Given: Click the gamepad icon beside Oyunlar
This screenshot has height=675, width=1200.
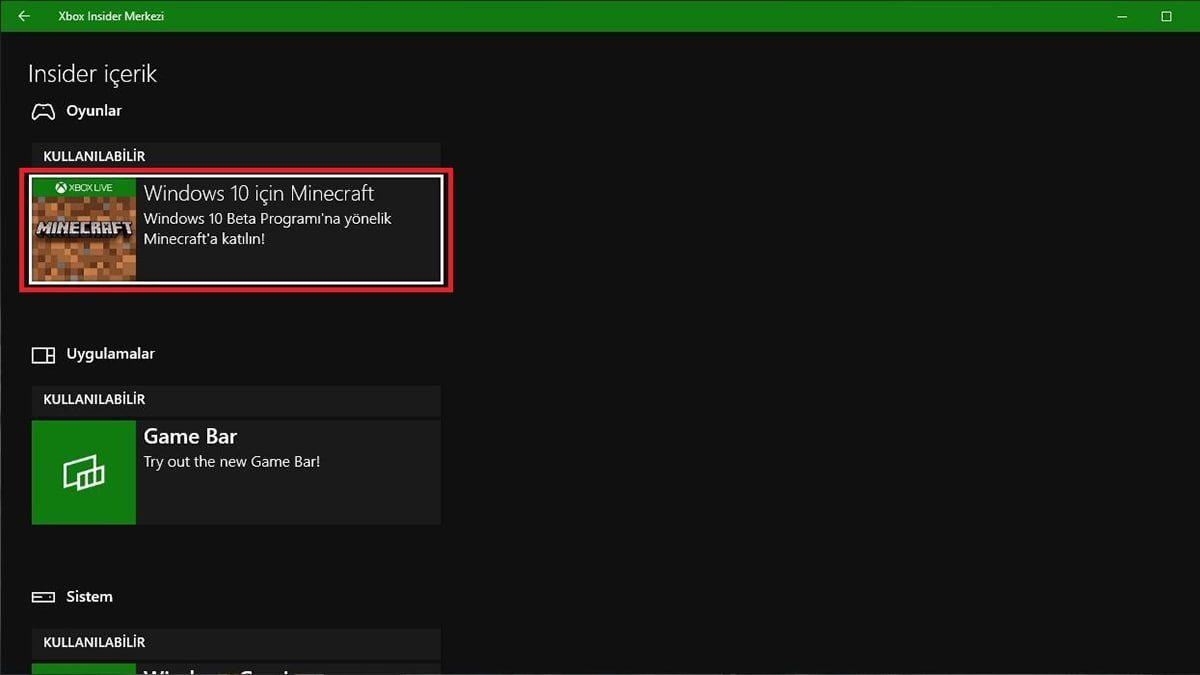Looking at the screenshot, I should pyautogui.click(x=42, y=111).
